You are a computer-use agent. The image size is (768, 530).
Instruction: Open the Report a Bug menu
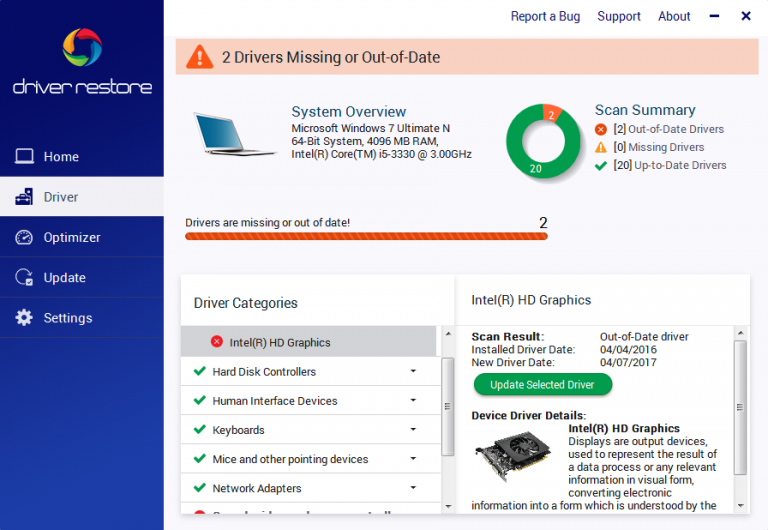click(545, 16)
